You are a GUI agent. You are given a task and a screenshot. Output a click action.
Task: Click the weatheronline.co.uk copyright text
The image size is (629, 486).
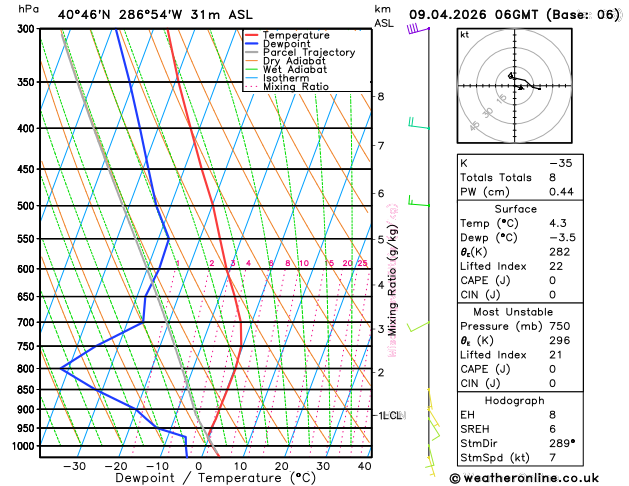coord(524,478)
